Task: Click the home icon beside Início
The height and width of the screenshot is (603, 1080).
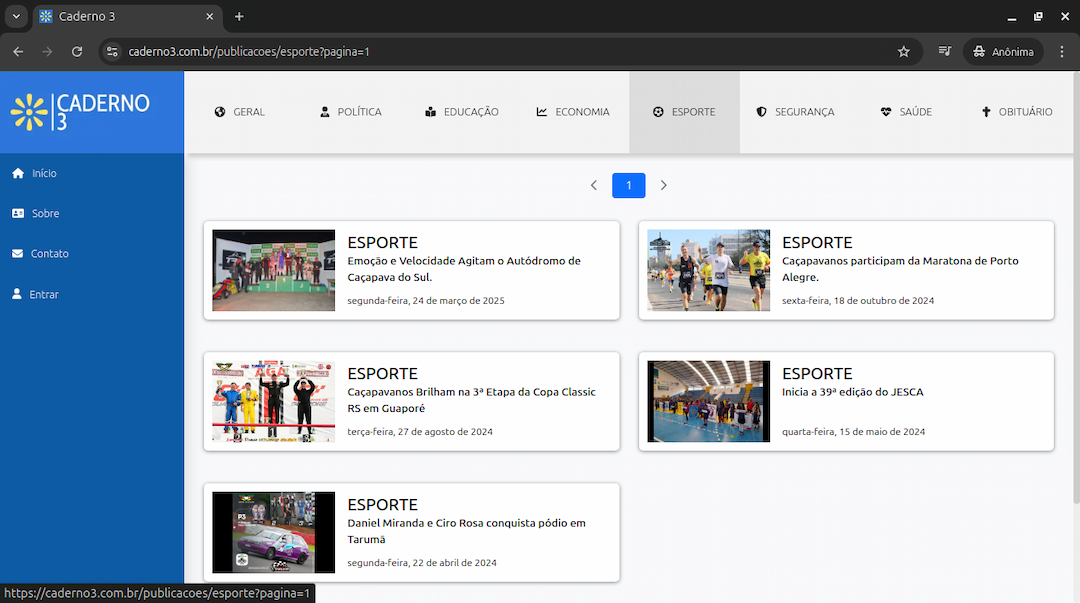Action: pos(18,173)
